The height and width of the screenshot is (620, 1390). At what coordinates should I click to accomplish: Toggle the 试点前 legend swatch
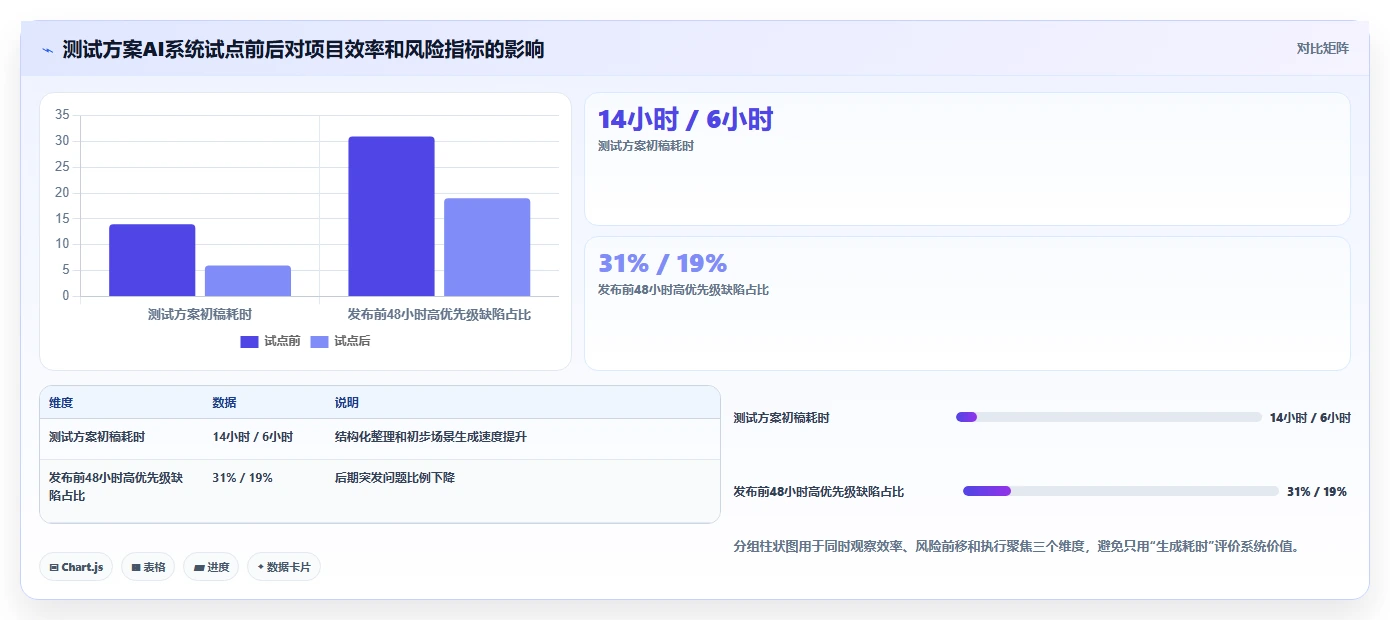coord(249,342)
